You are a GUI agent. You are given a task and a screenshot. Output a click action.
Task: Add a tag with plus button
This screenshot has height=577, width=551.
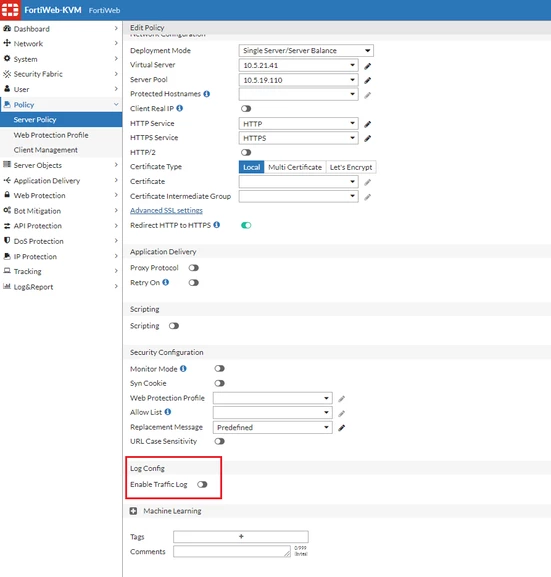pos(241,537)
